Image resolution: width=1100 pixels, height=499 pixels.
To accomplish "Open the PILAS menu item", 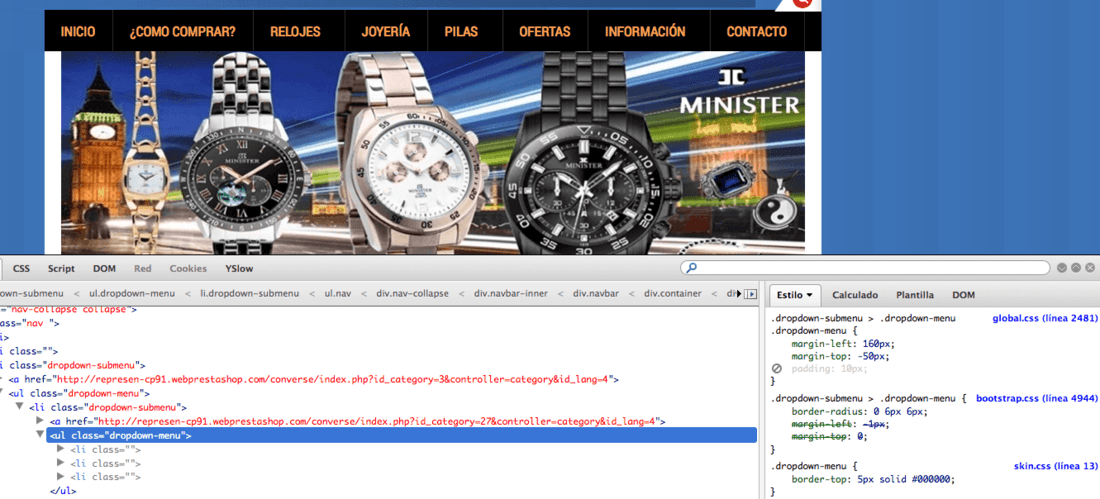I will 461,32.
